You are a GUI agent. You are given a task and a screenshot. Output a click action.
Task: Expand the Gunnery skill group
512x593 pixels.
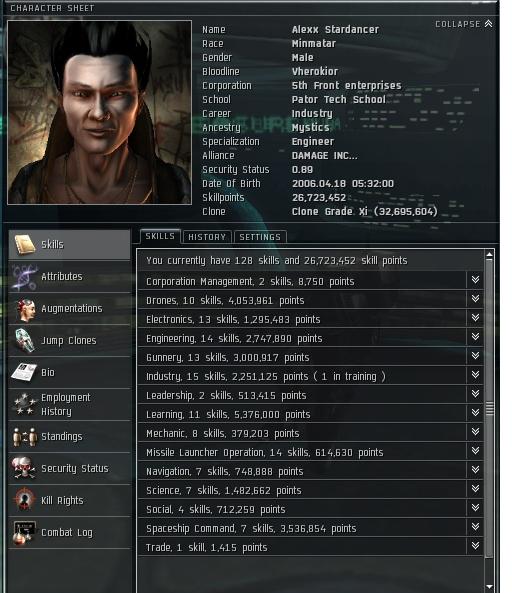click(475, 356)
